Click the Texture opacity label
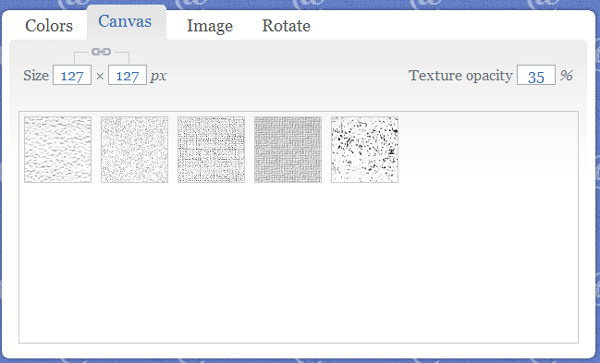This screenshot has height=363, width=600. tap(461, 76)
